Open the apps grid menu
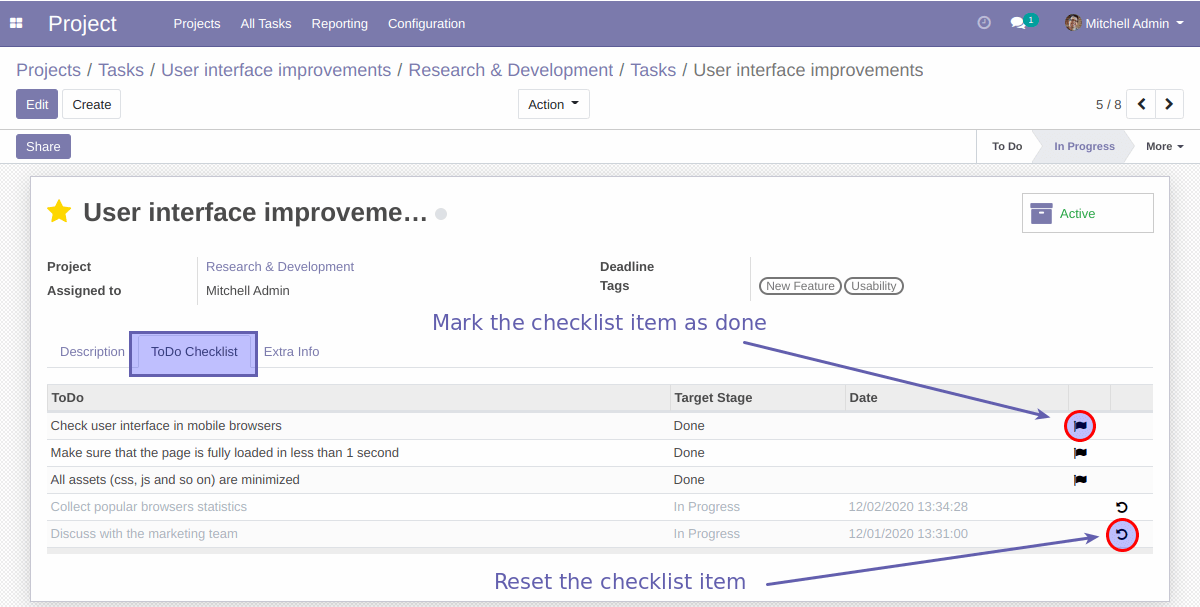This screenshot has width=1200, height=607. 16,23
